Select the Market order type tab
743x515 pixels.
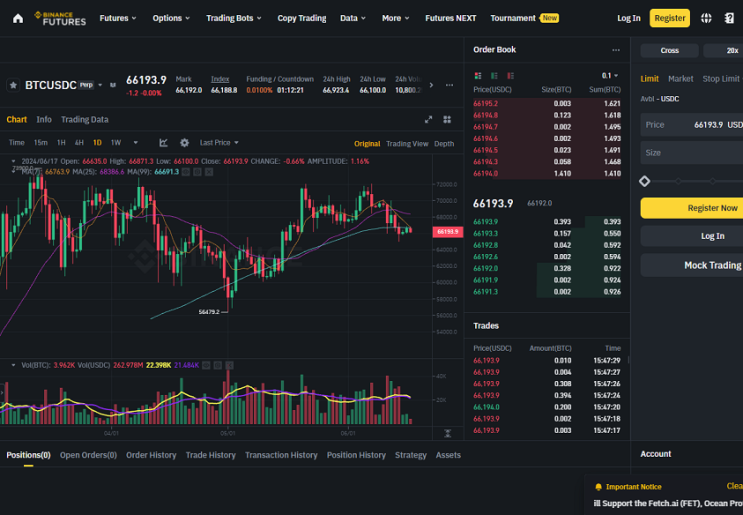tap(680, 79)
